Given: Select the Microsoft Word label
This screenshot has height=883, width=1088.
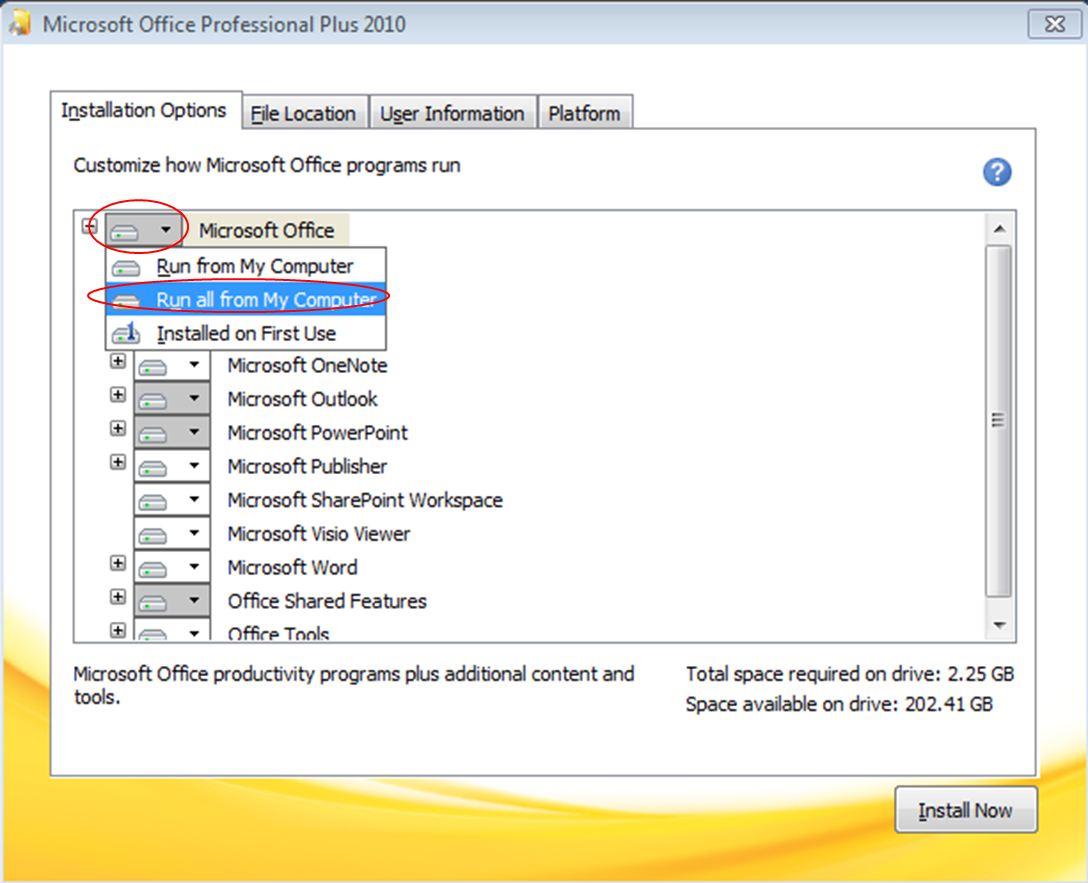Looking at the screenshot, I should (x=292, y=567).
